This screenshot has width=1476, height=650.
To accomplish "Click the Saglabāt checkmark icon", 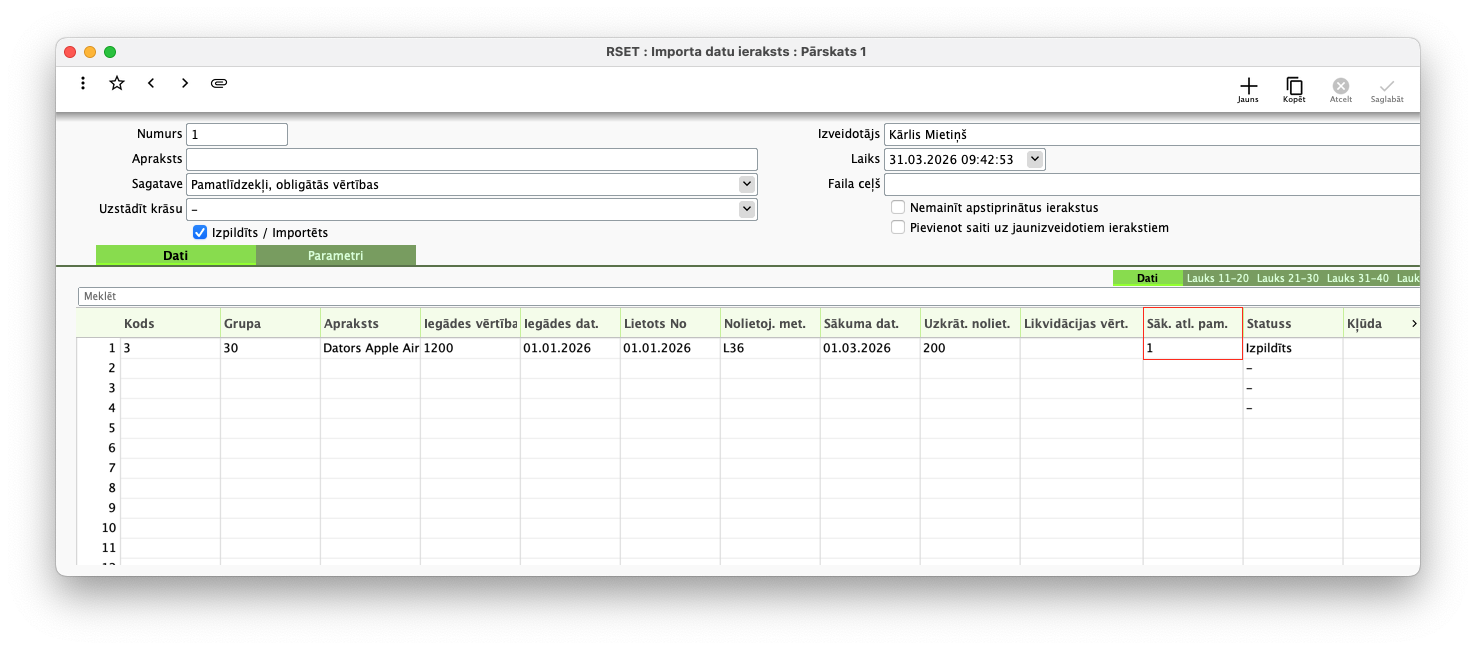I will [1387, 87].
